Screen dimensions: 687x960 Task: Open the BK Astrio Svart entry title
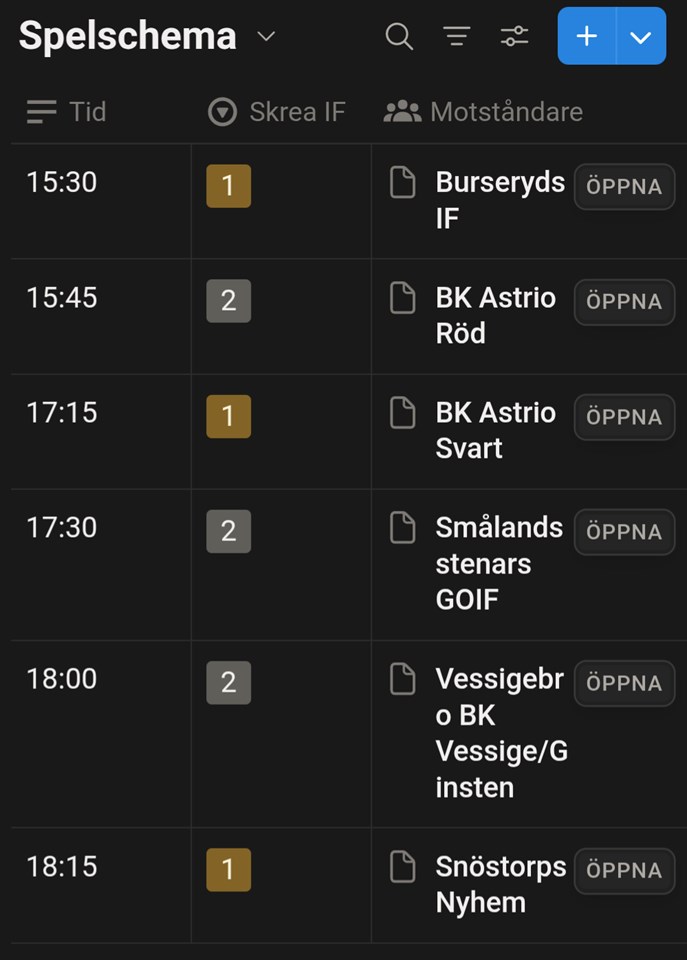coord(495,430)
